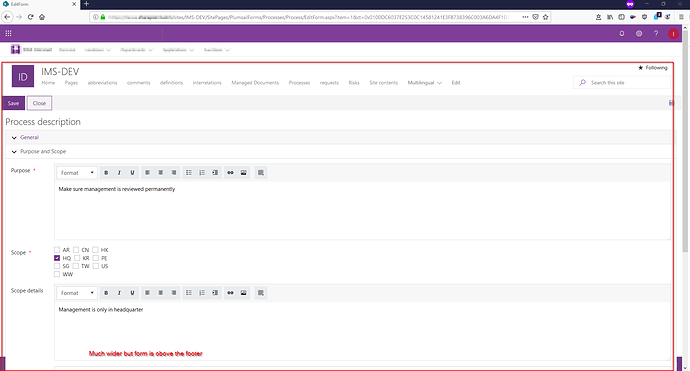690x371 pixels.
Task: Open the user account avatar
Action: pos(673,34)
